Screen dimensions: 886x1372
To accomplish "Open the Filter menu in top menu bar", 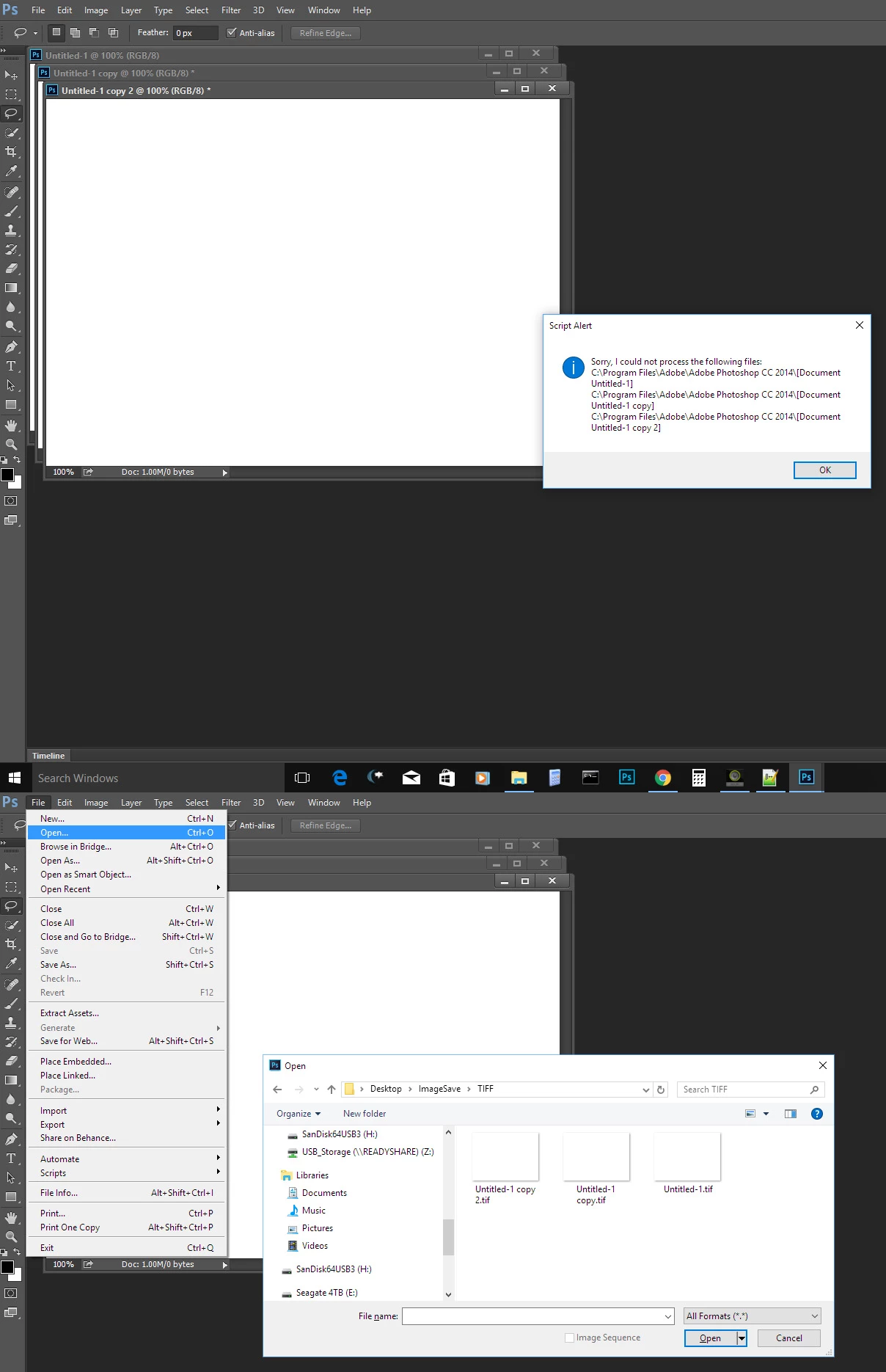I will 231,10.
